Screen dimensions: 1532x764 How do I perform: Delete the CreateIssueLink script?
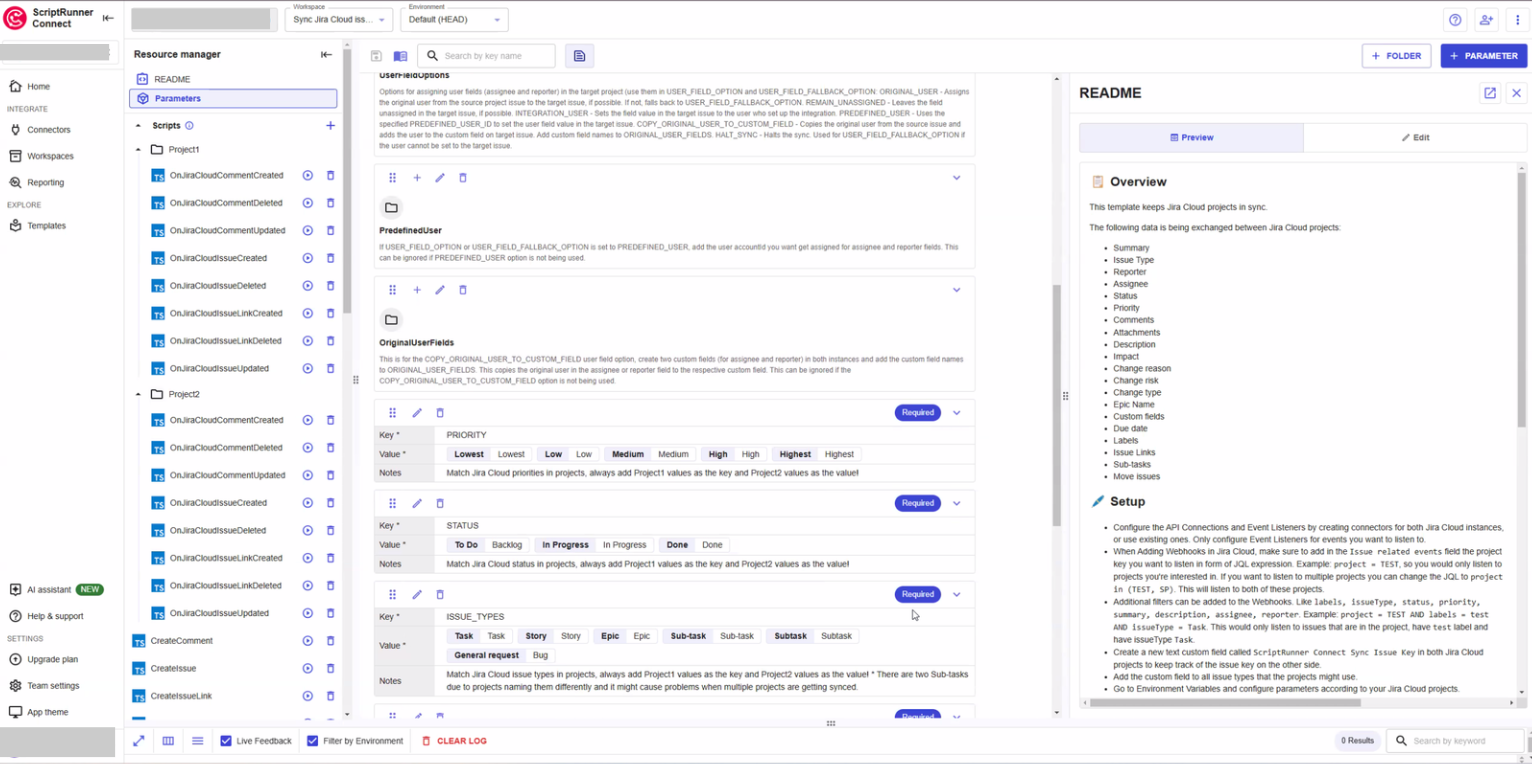click(x=331, y=696)
